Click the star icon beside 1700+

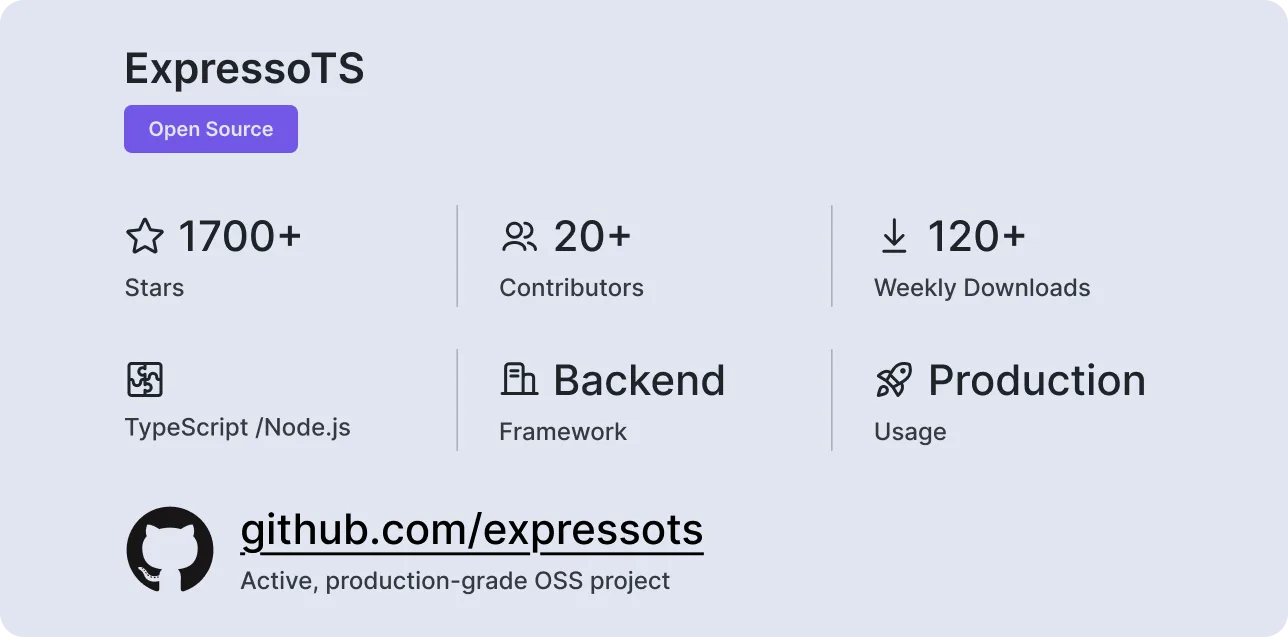pos(144,237)
